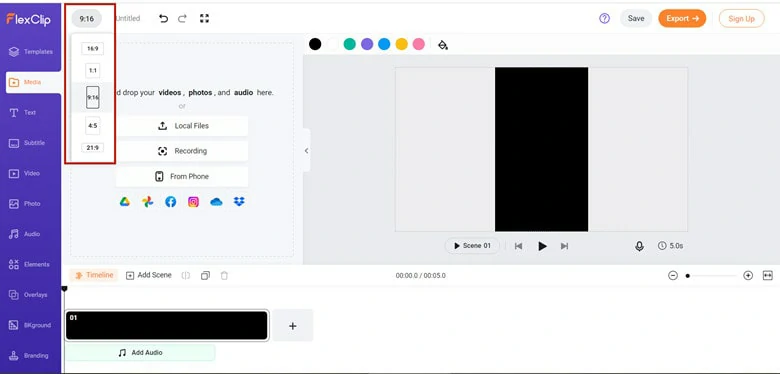Select the 4:5 aspect ratio option

coord(93,126)
